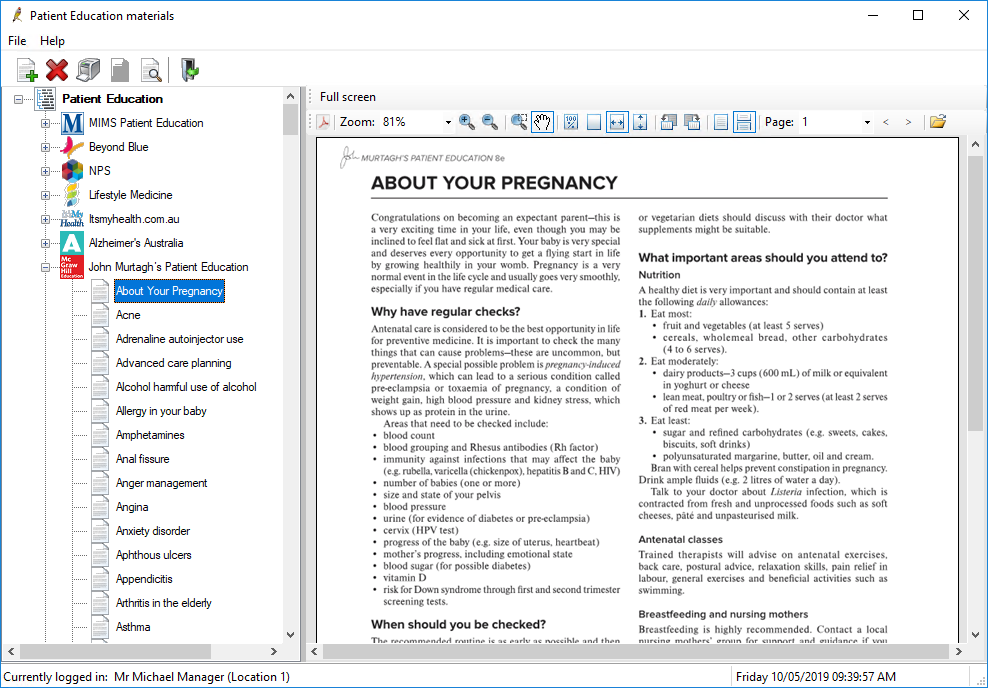Image resolution: width=988 pixels, height=688 pixels.
Task: Click the red PDF icon in viewer toolbar
Action: [x=323, y=122]
